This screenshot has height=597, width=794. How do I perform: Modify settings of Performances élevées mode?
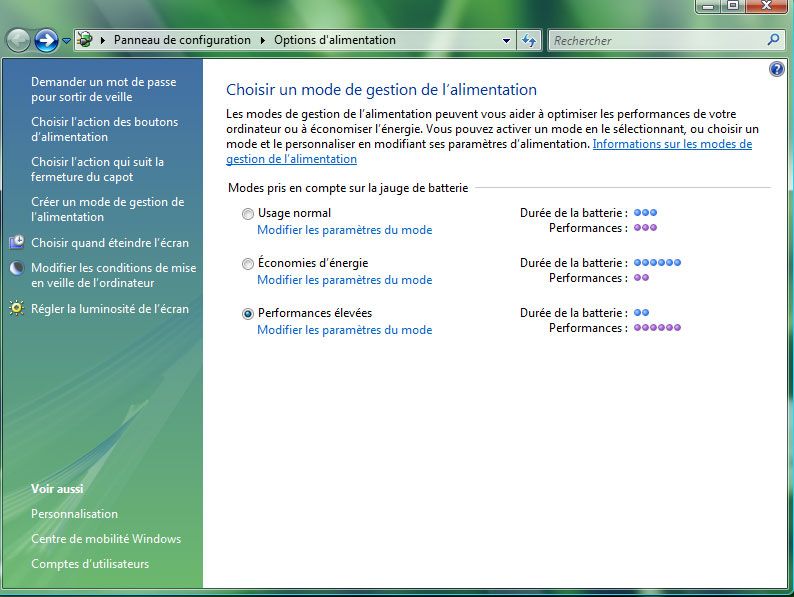point(345,330)
